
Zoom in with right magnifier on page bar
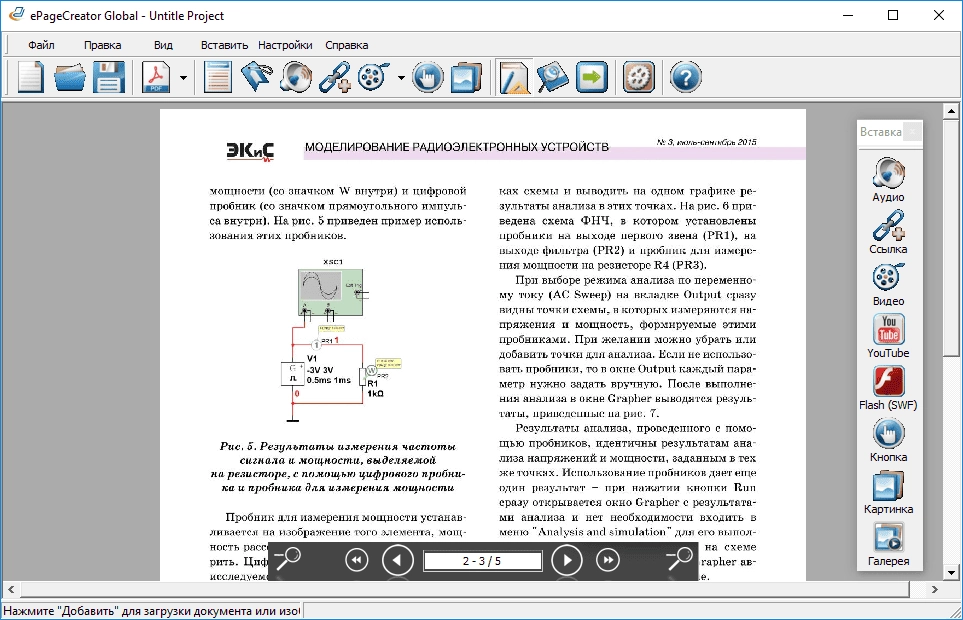(x=679, y=560)
